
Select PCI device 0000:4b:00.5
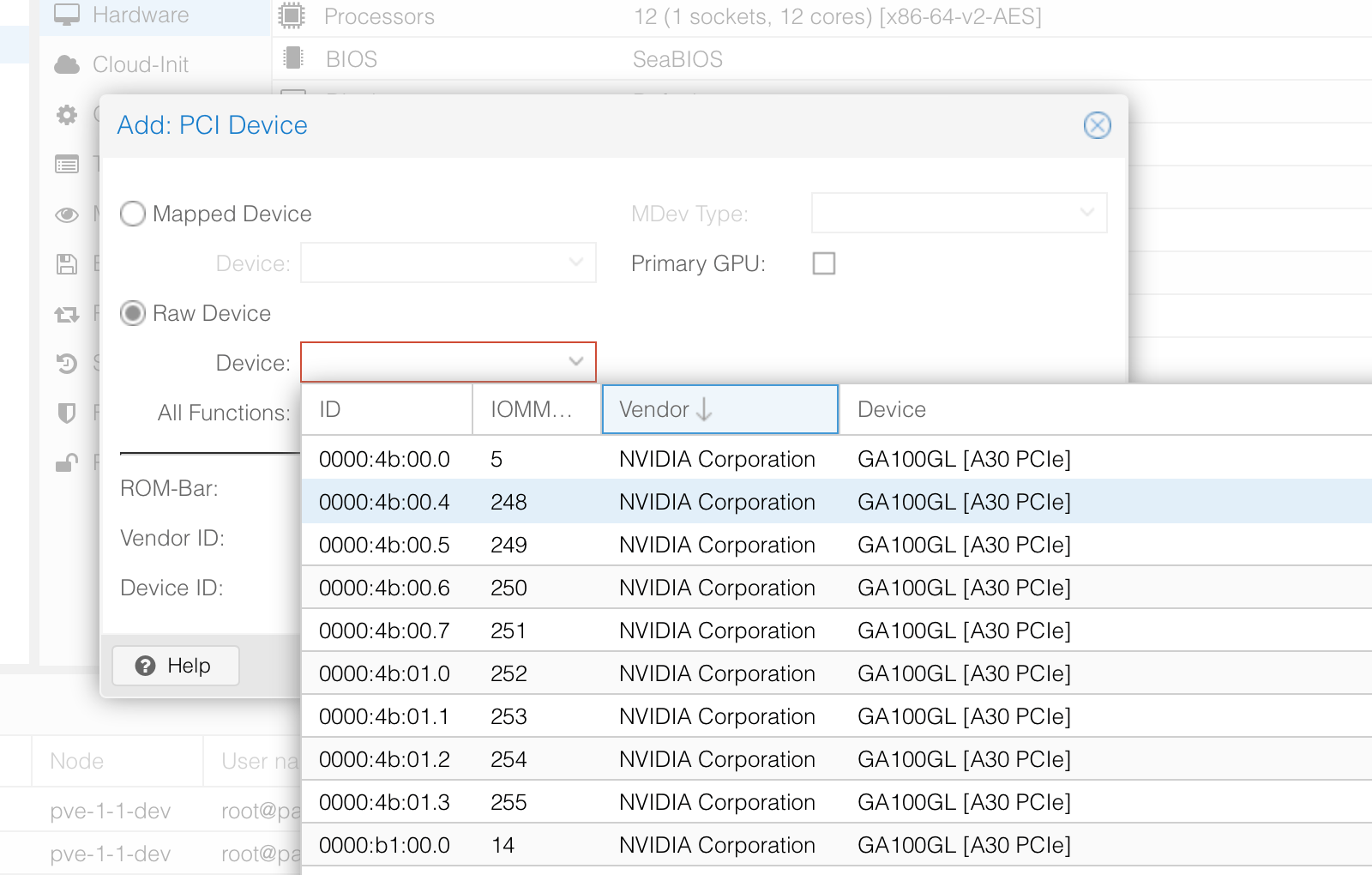click(x=837, y=545)
